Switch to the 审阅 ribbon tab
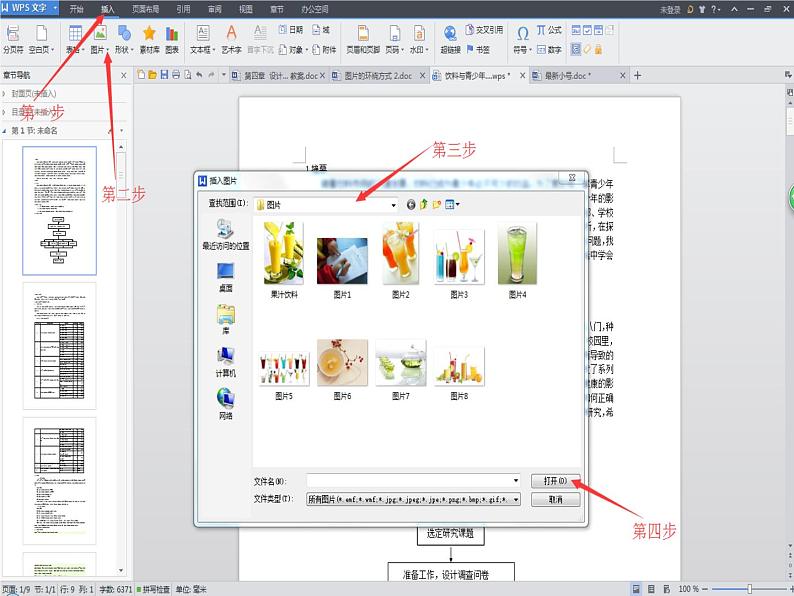Viewport: 794px width, 596px height. [x=215, y=9]
